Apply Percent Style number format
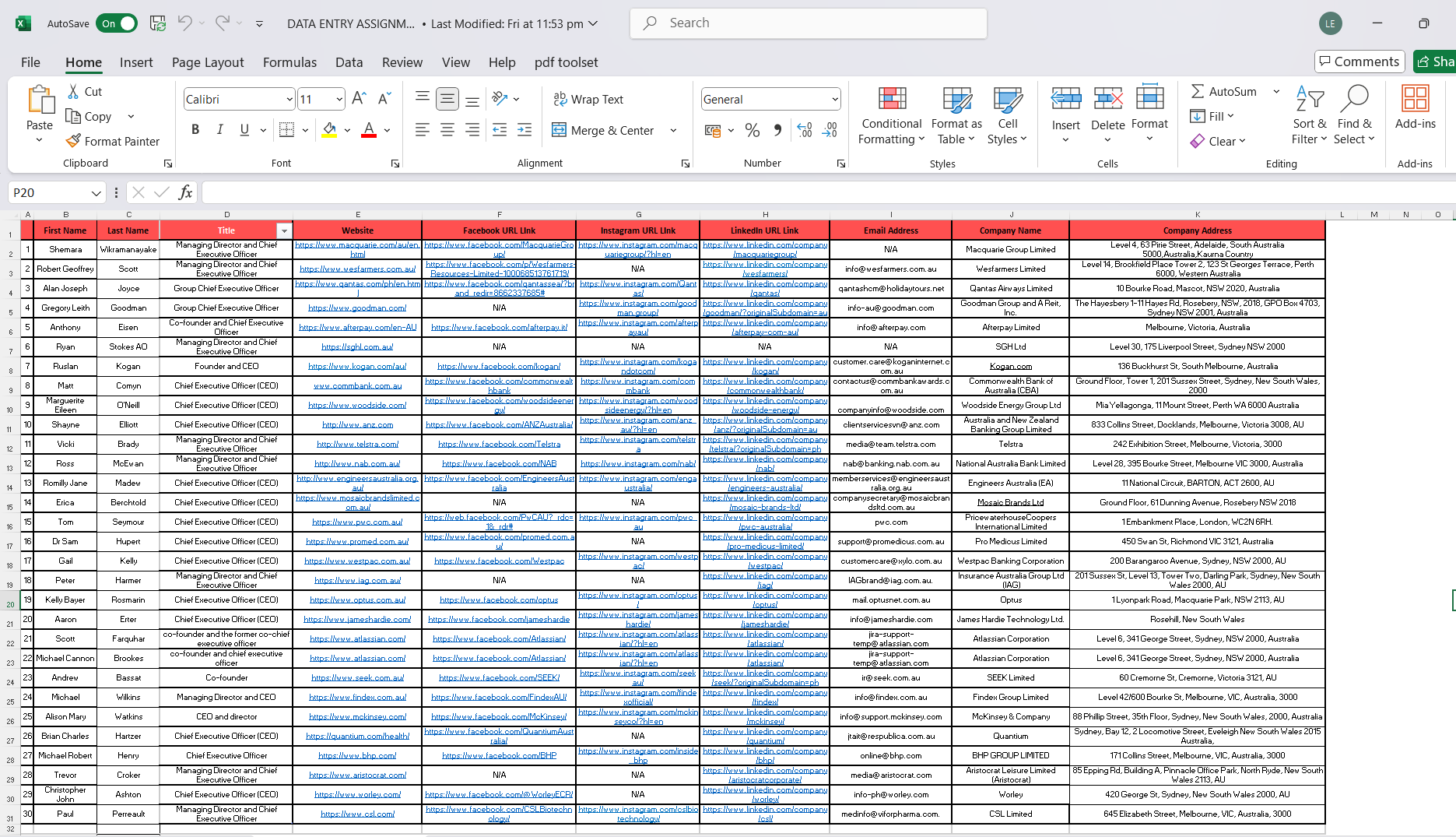This screenshot has height=837, width=1456. click(x=753, y=130)
